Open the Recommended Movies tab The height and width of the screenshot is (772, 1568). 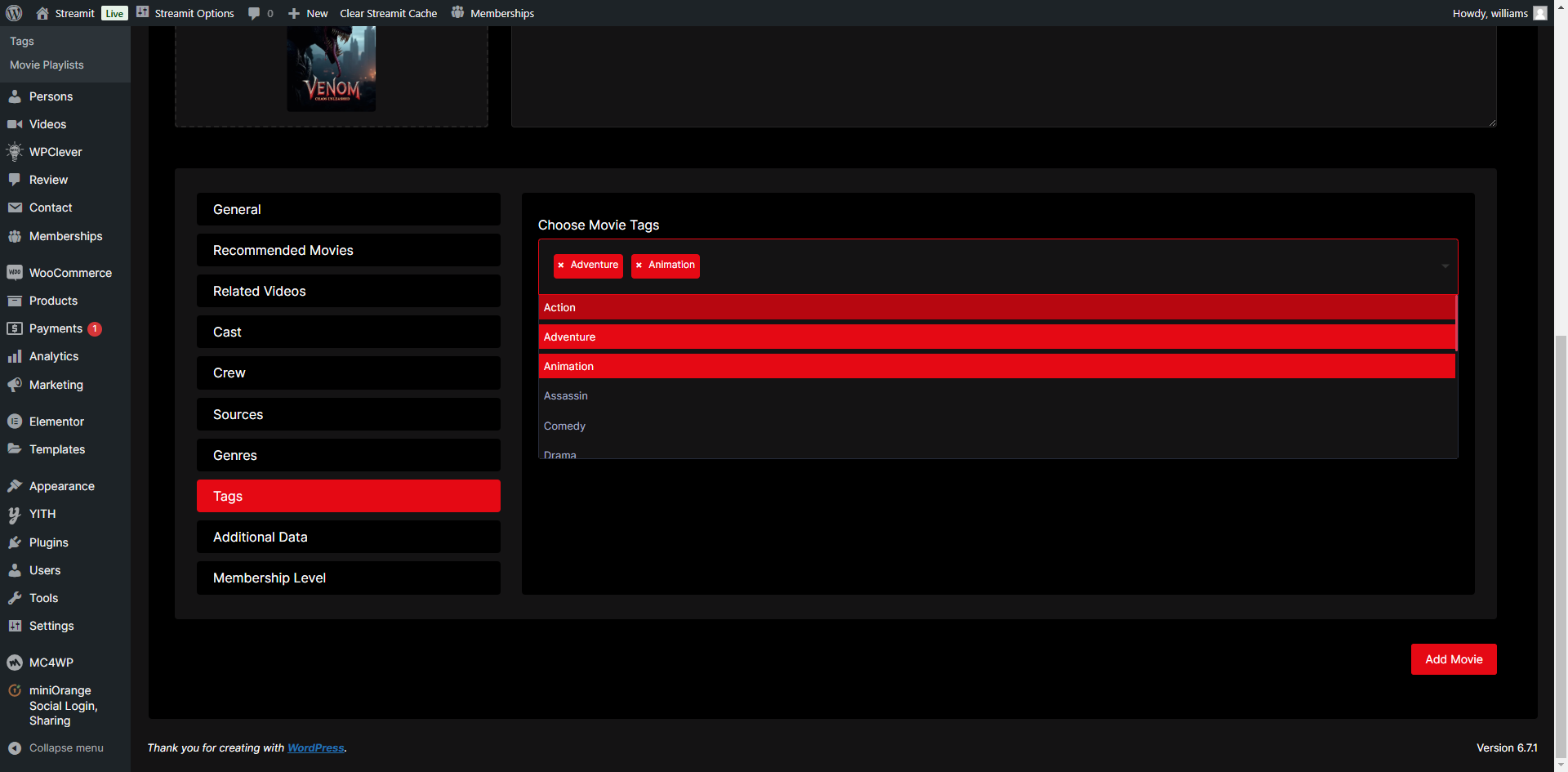tap(349, 250)
